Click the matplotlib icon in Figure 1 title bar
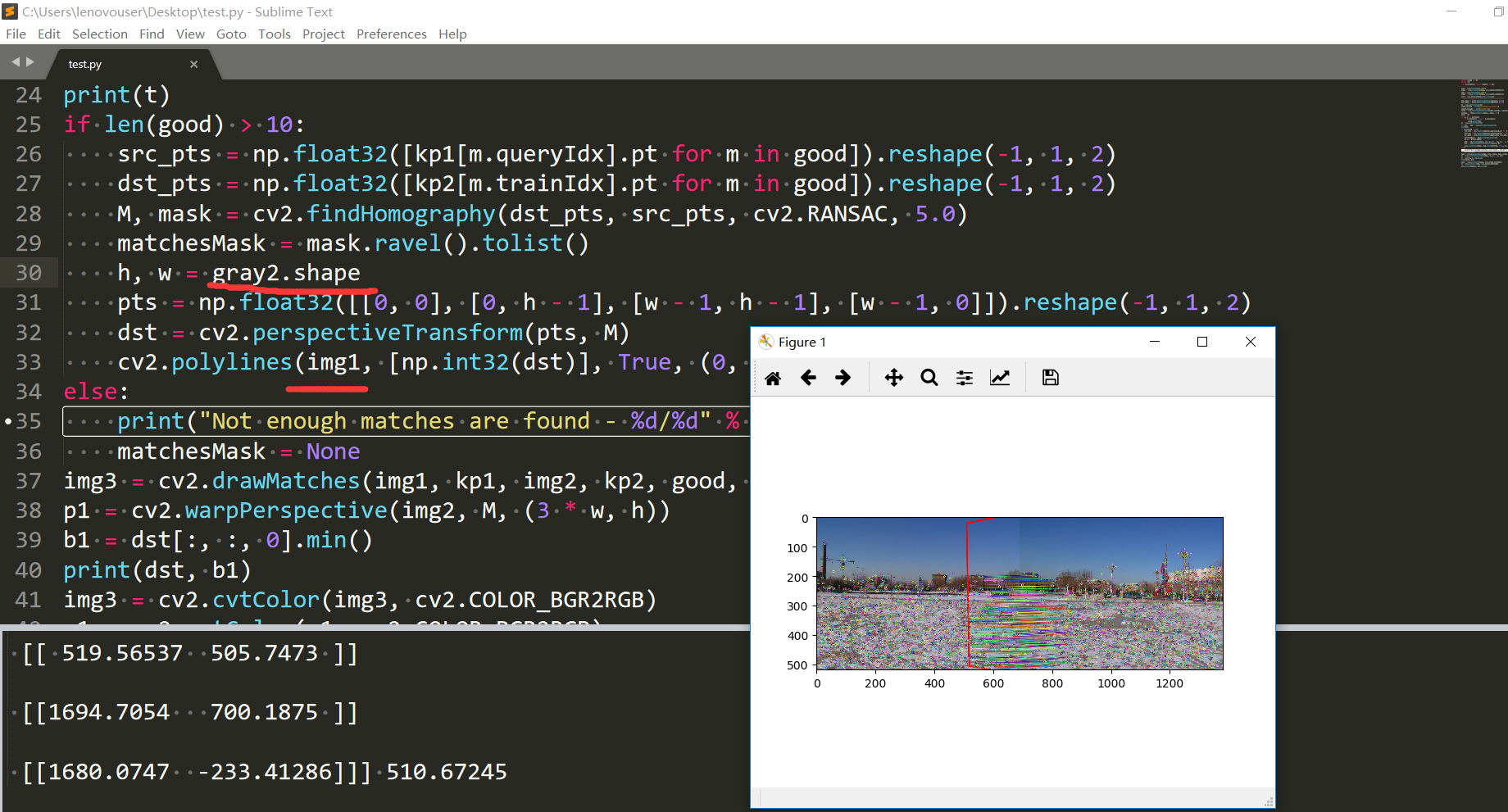Viewport: 1508px width, 812px height. pyautogui.click(x=766, y=342)
